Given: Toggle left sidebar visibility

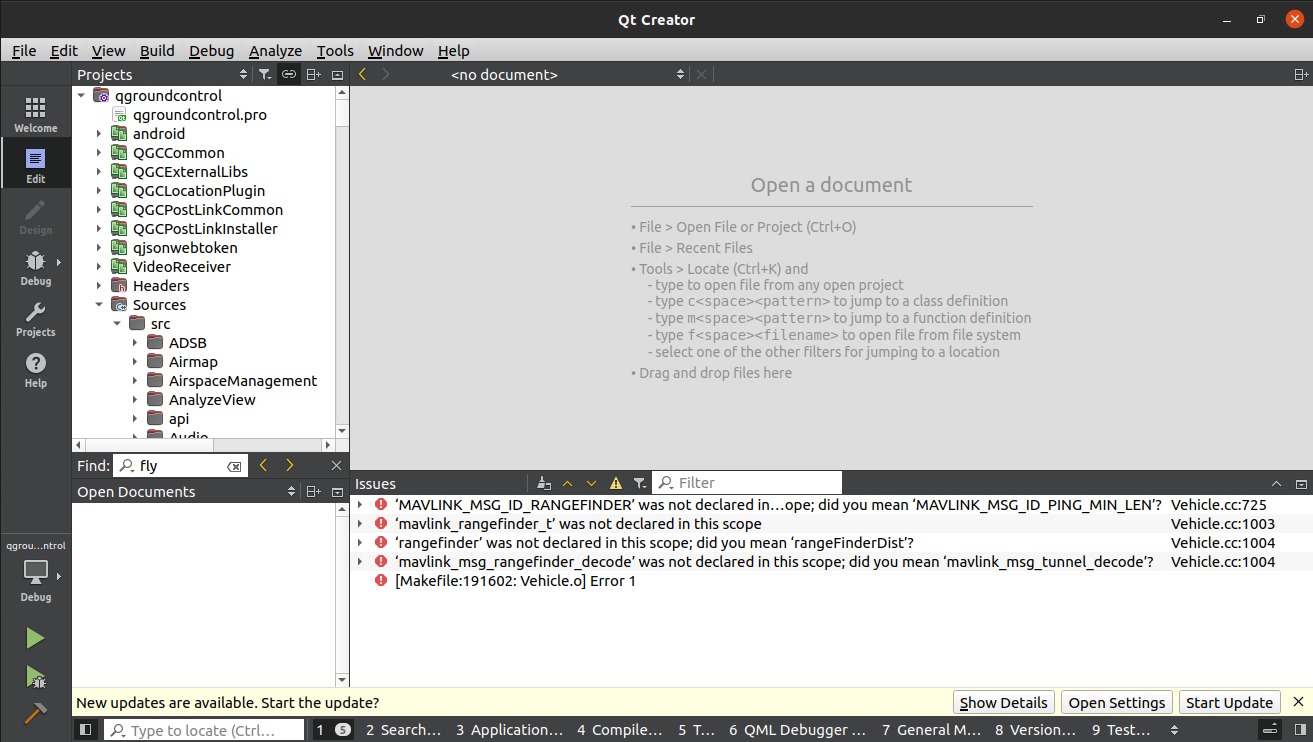Looking at the screenshot, I should click(86, 730).
